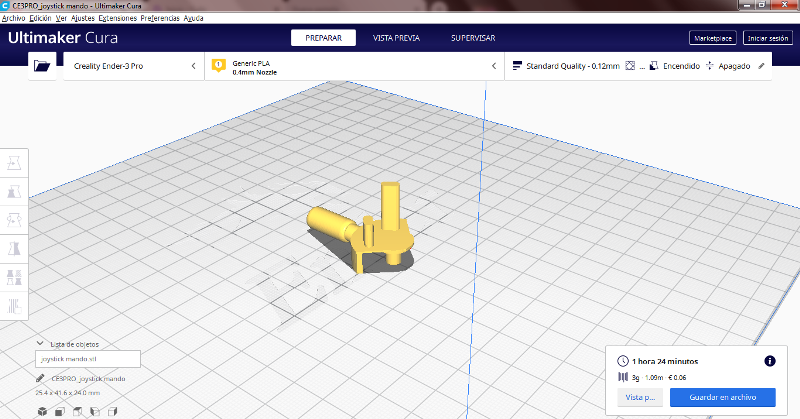Image resolution: width=800 pixels, height=419 pixels.
Task: Click the CE3PRO_joystick mando job name
Action: tap(88, 379)
